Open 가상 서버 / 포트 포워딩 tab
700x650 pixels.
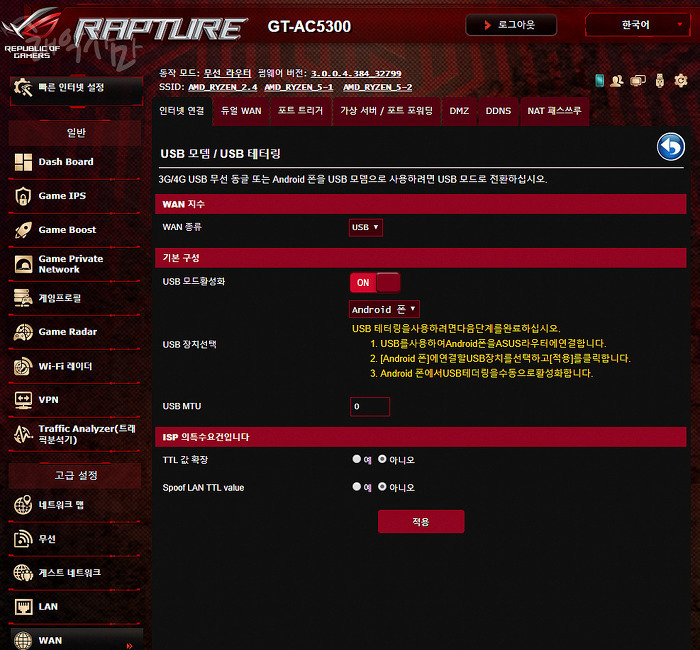coord(387,111)
